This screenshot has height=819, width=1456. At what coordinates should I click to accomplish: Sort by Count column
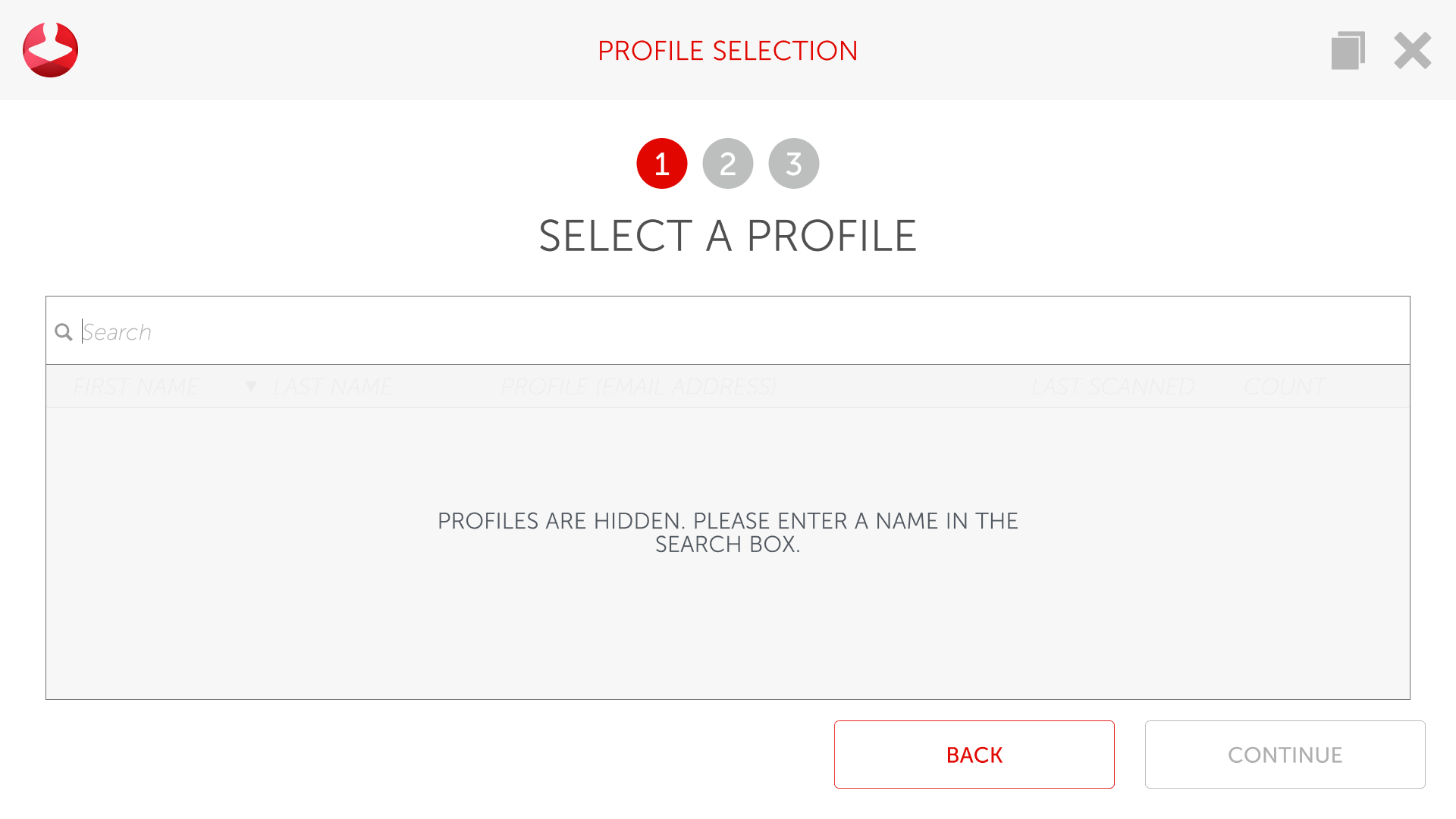click(1284, 387)
